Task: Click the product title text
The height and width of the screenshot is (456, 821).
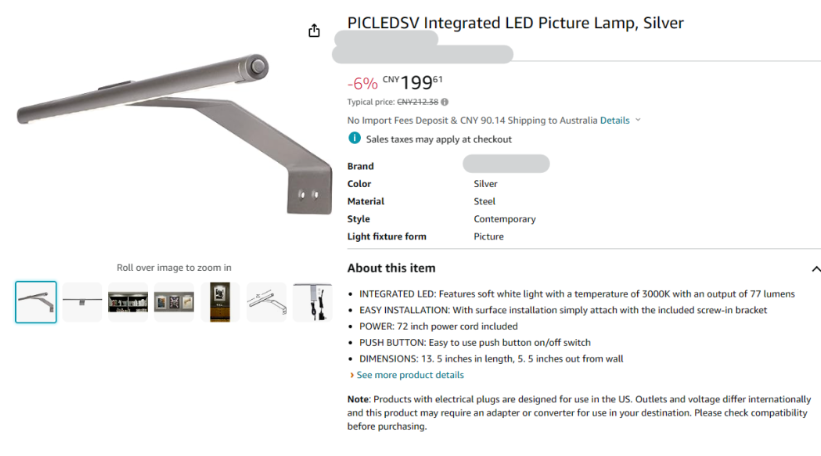Action: tap(515, 23)
